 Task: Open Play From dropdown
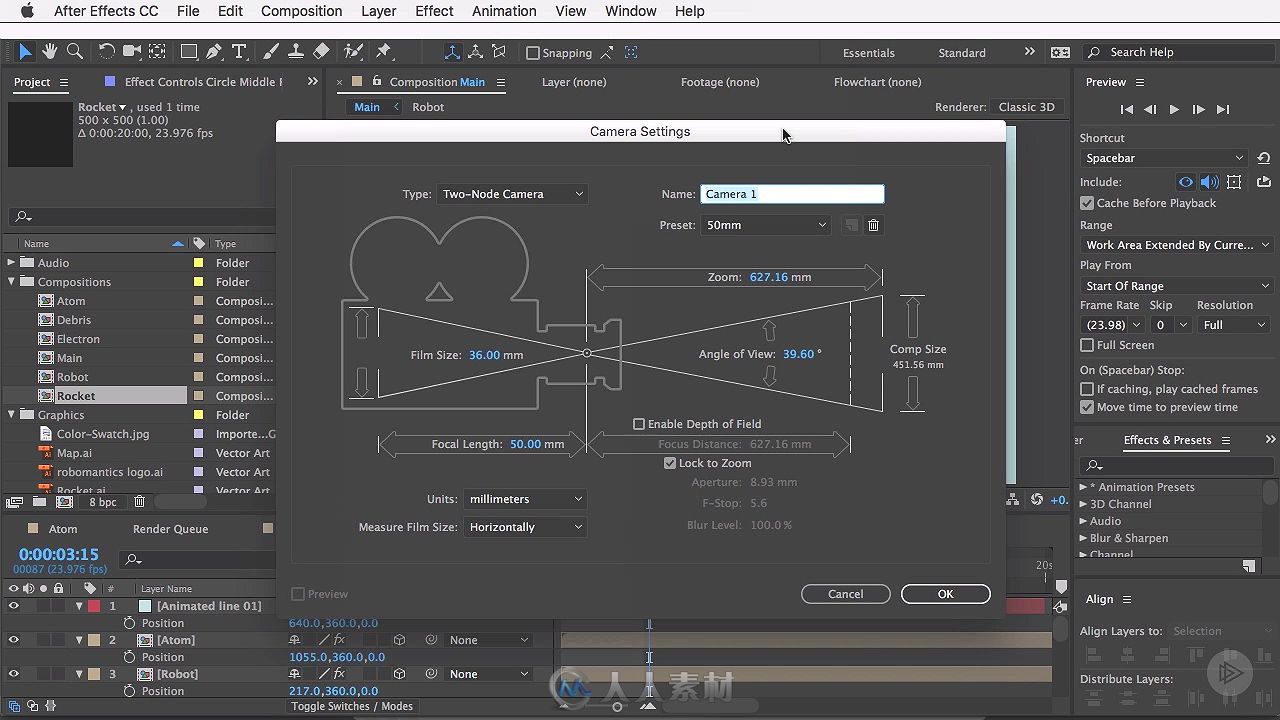(x=1176, y=286)
